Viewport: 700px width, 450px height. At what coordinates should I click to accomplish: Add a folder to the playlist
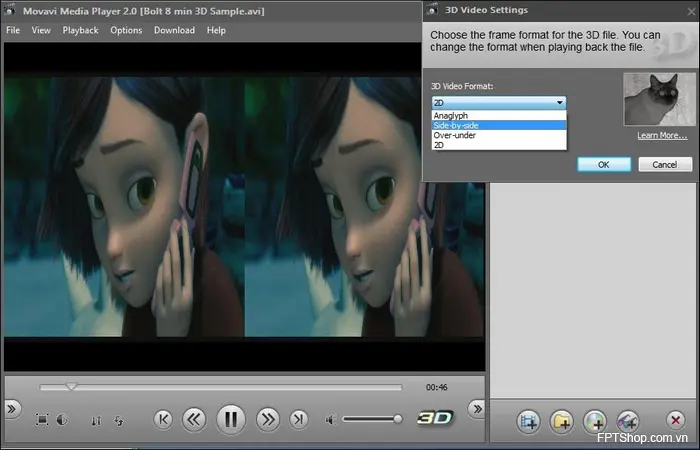click(562, 421)
